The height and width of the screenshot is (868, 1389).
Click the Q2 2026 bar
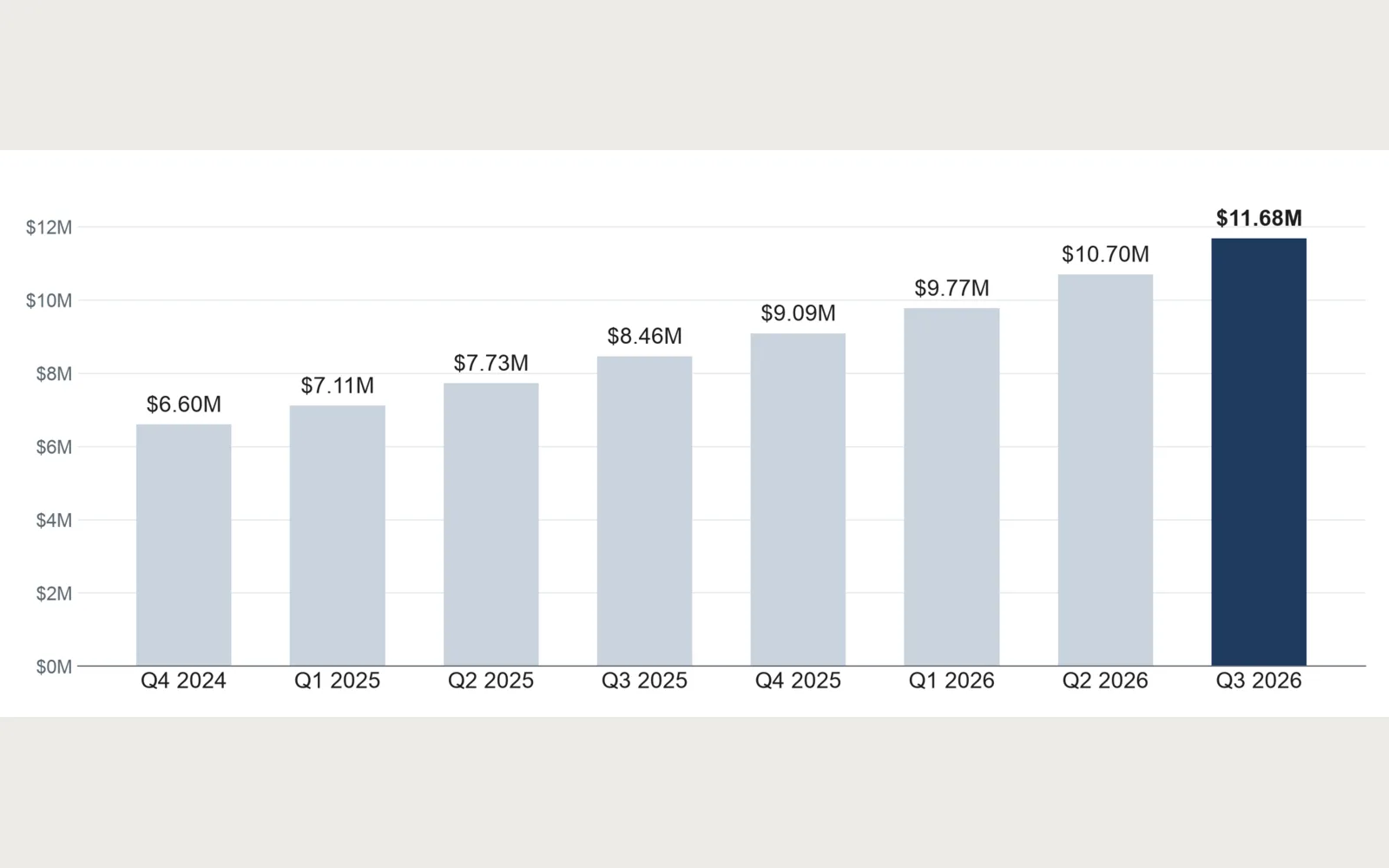tap(1106, 470)
